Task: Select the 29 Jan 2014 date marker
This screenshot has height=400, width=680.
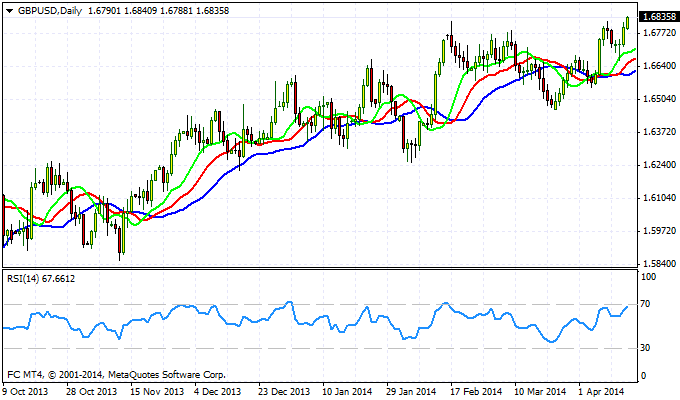Action: click(x=411, y=392)
